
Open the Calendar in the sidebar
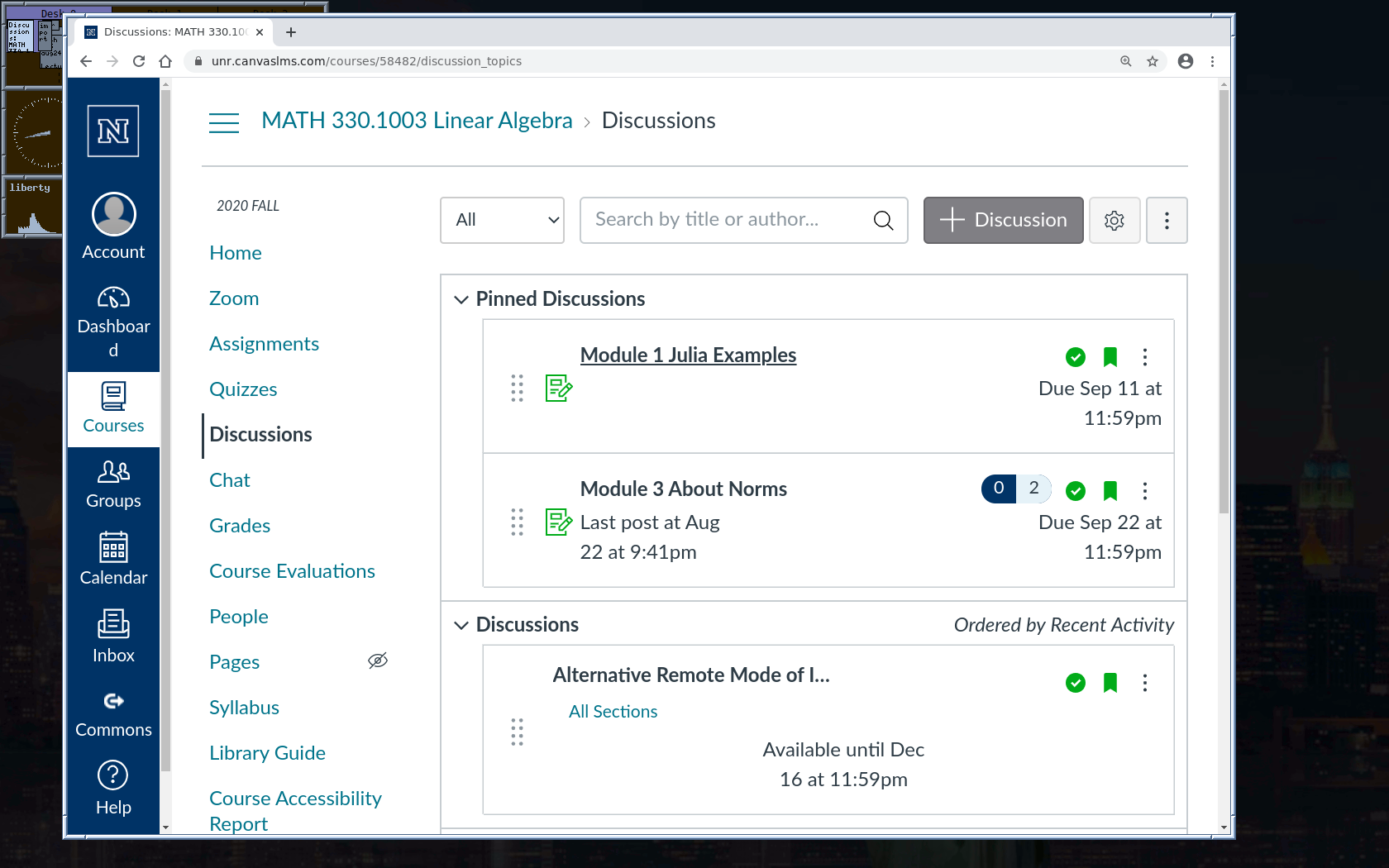[x=113, y=559]
